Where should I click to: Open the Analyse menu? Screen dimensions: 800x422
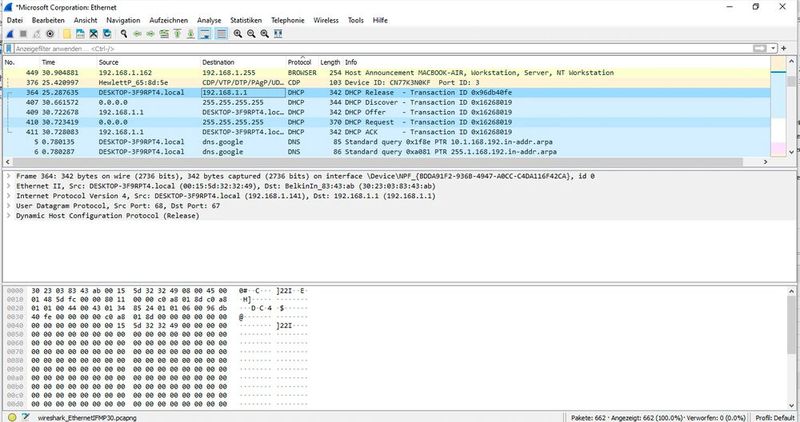pos(209,20)
